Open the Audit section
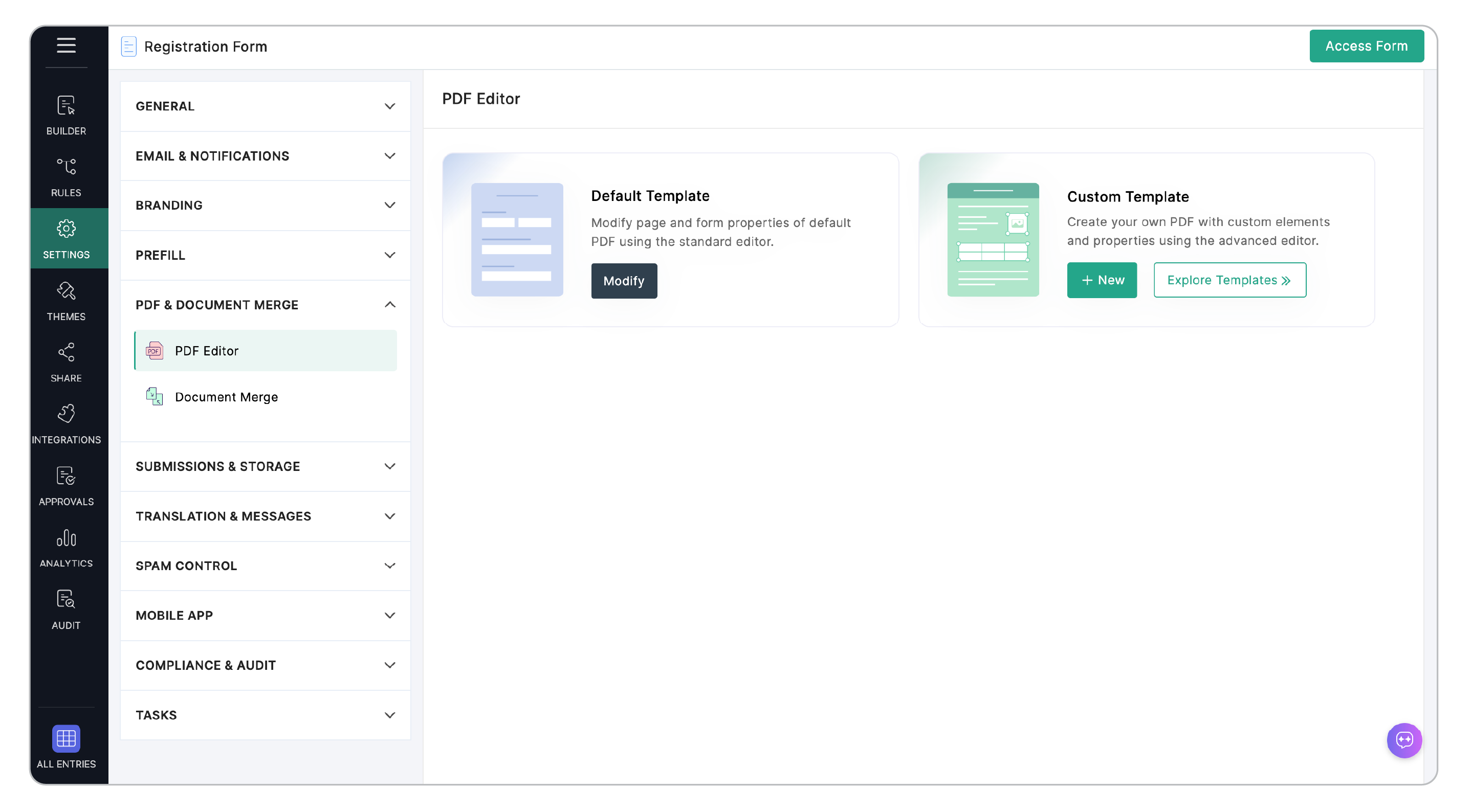This screenshot has width=1472, height=812. click(x=67, y=610)
